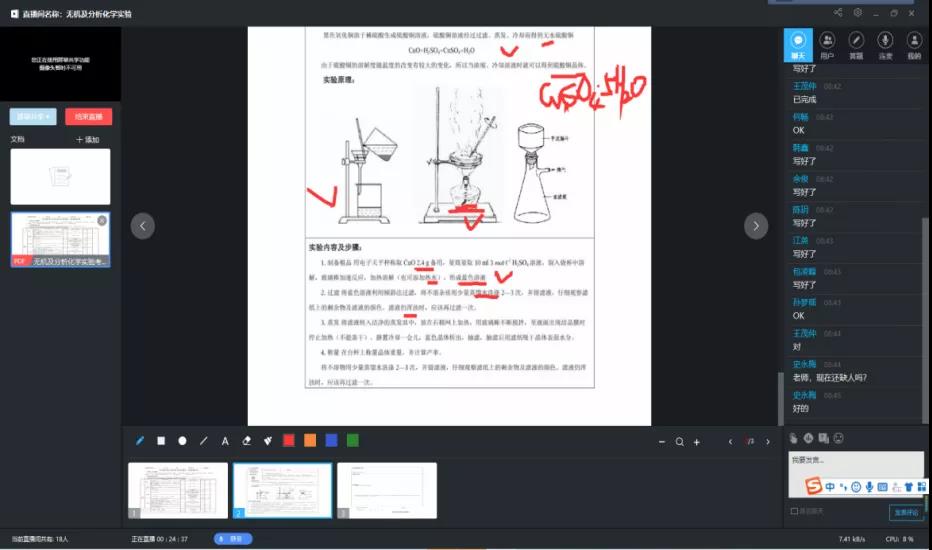This screenshot has height=550, width=932.
Task: Click Sogou voice input microphone
Action: tap(869, 487)
